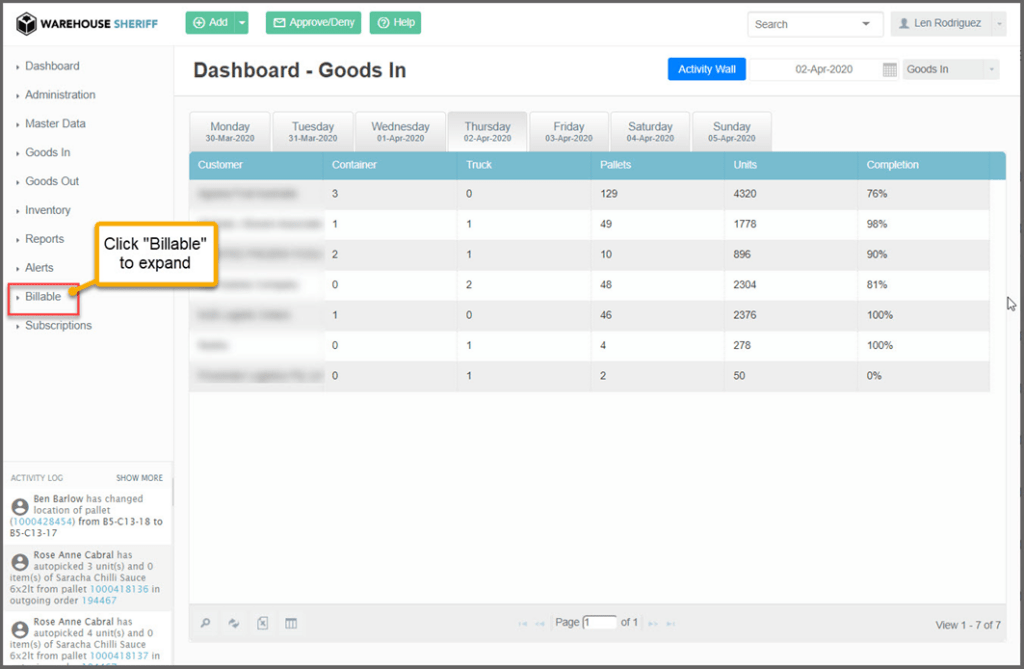Open the calendar date picker icon

point(889,70)
